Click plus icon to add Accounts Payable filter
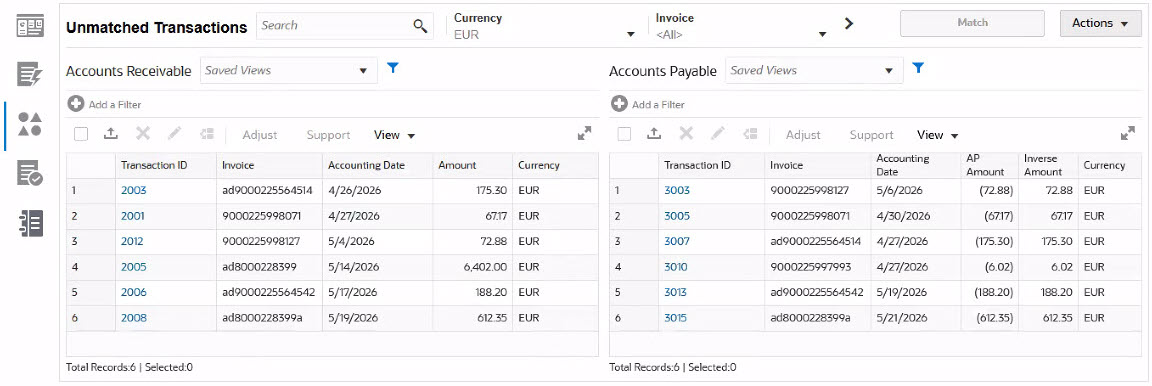Screen dimensions: 1152x386 (619, 104)
